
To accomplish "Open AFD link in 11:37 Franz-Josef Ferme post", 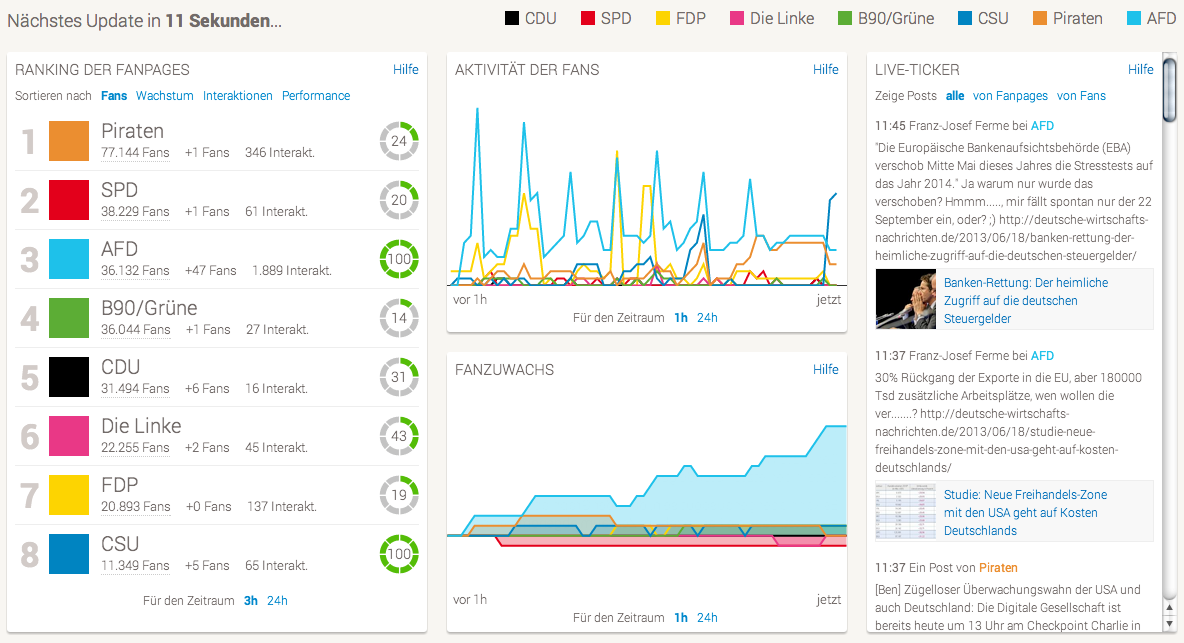I will click(x=1042, y=355).
